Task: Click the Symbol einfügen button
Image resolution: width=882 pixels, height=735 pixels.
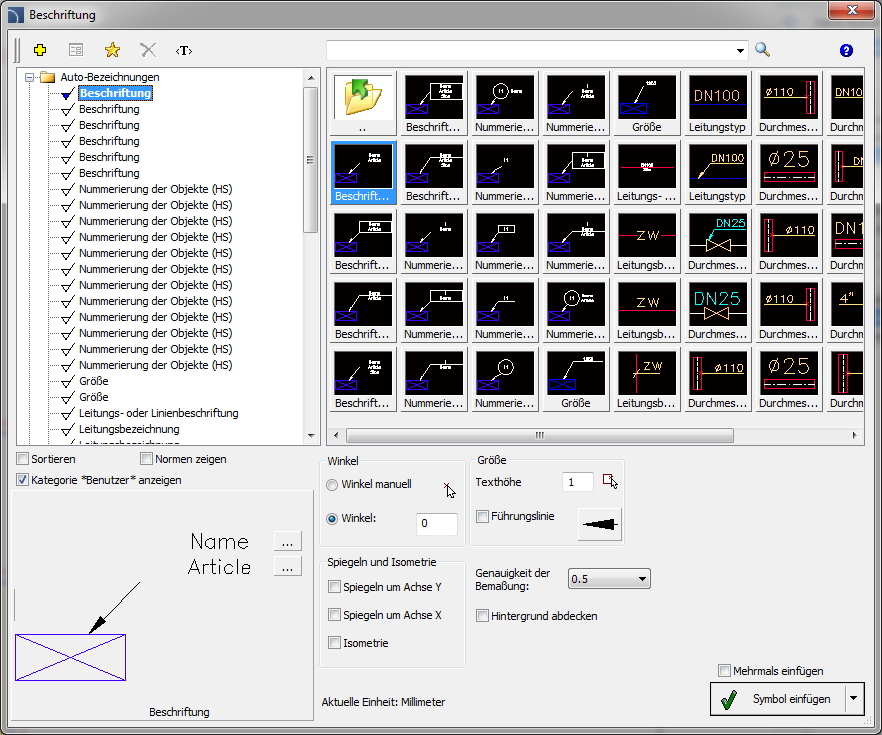Action: click(x=777, y=699)
